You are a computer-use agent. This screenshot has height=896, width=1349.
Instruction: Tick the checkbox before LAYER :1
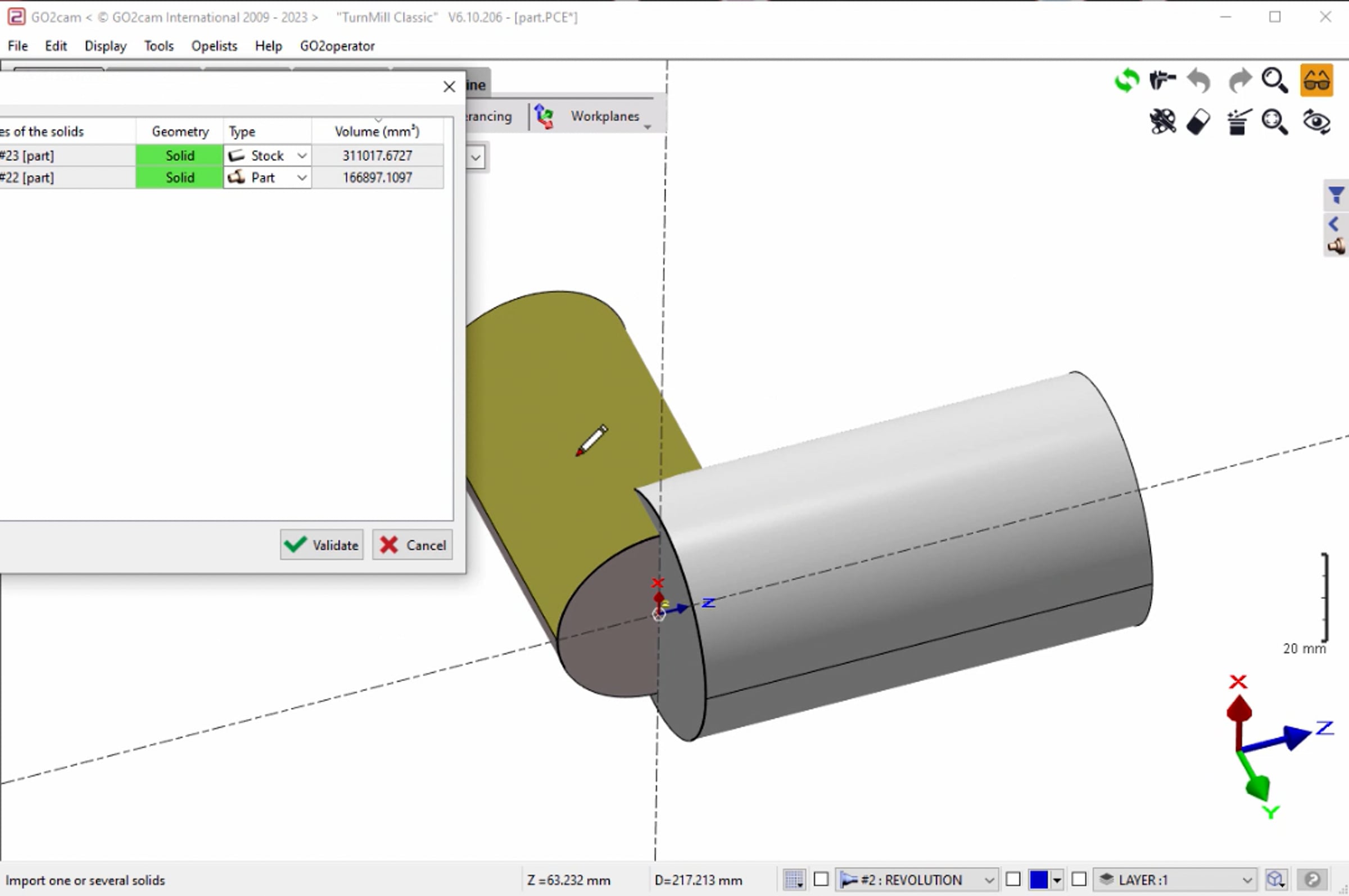click(1079, 879)
